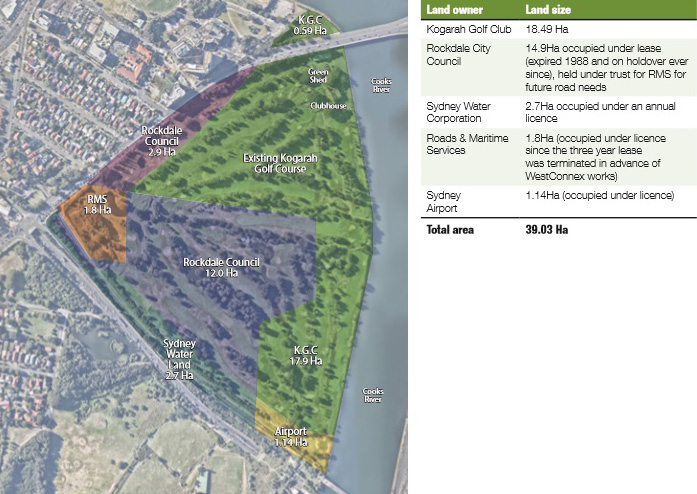Image resolution: width=697 pixels, height=494 pixels.
Task: Select the '18.49 Ha' table cell
Action: coord(547,29)
